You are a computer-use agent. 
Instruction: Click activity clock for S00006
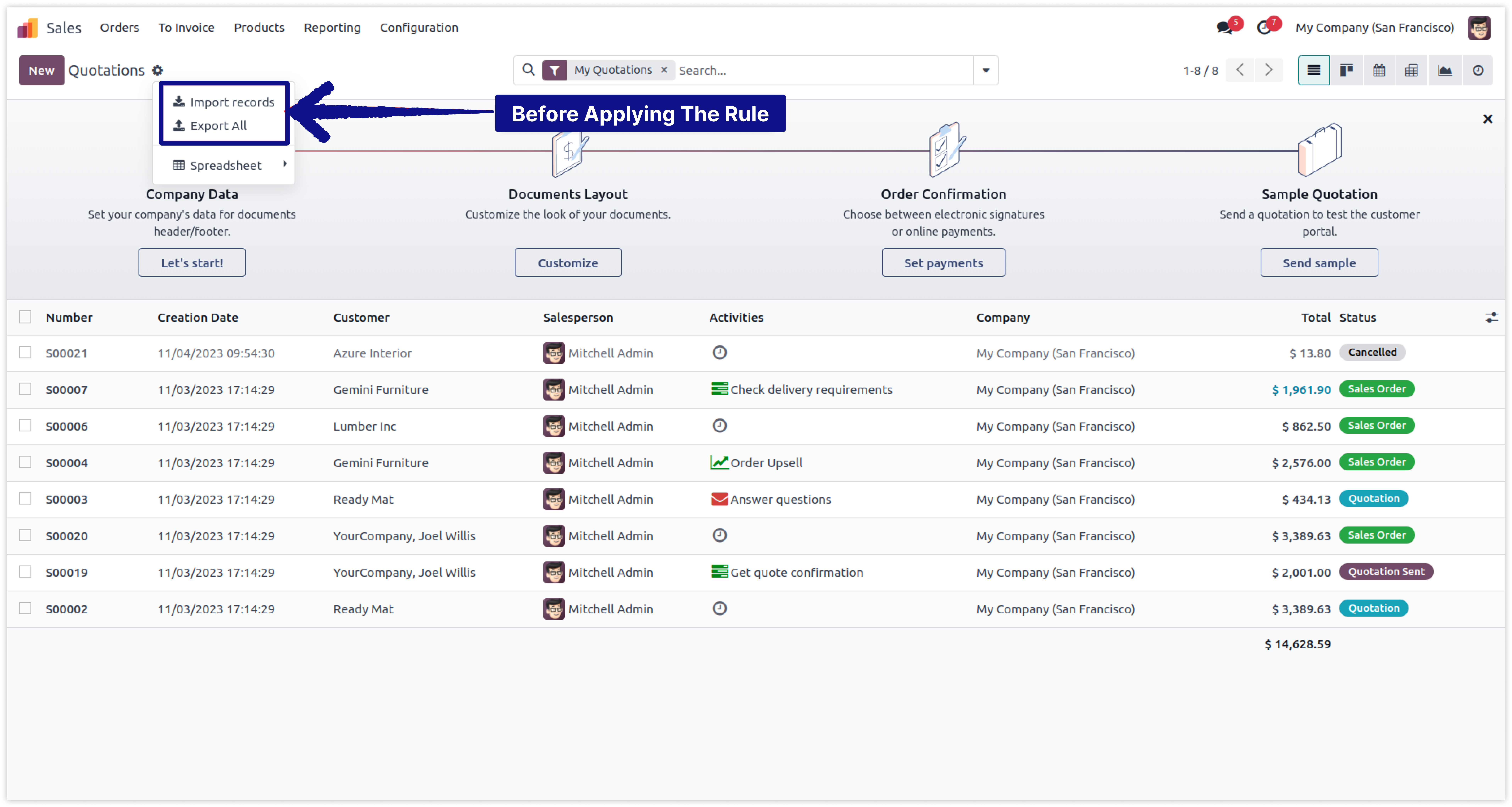pyautogui.click(x=720, y=426)
